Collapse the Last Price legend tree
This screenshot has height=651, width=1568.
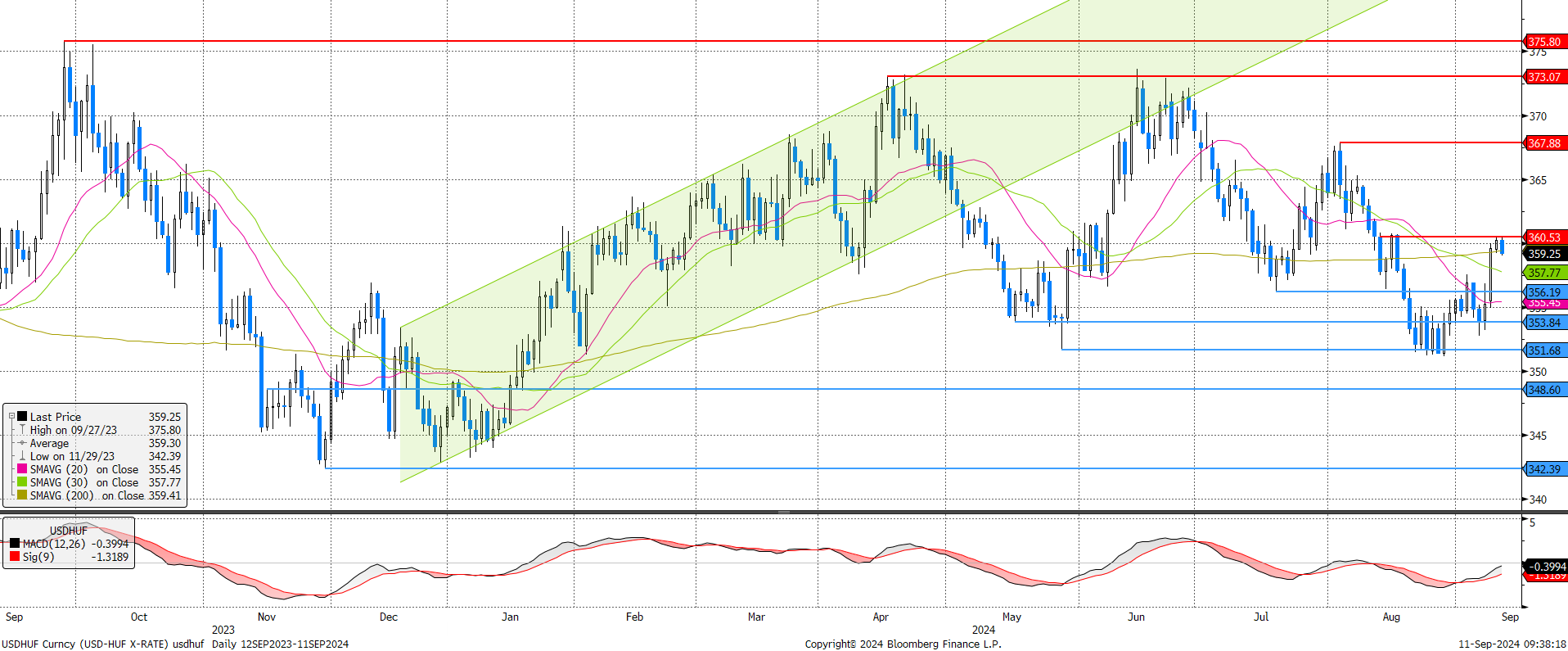click(11, 416)
